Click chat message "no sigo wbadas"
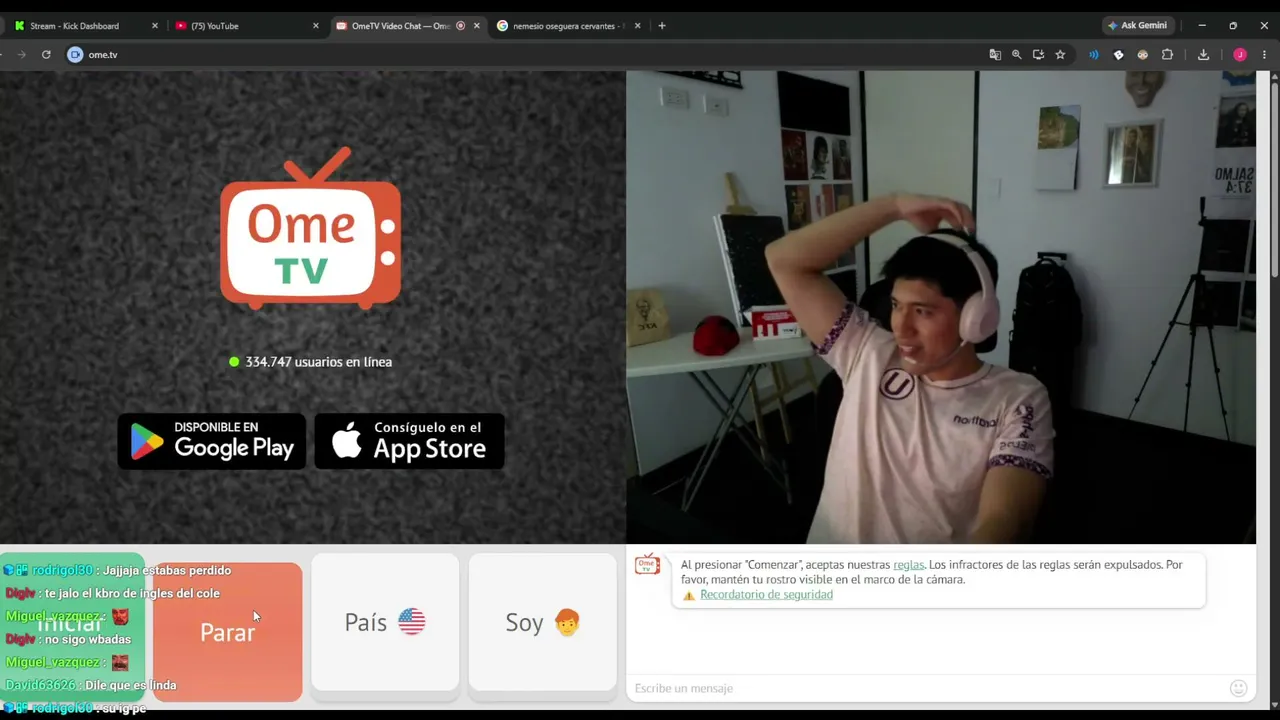 click(88, 639)
